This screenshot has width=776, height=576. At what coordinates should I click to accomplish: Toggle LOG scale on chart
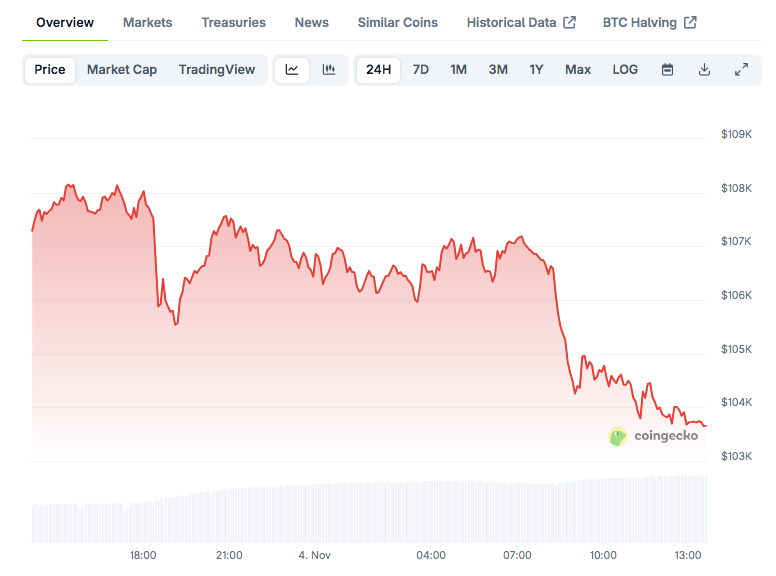625,70
